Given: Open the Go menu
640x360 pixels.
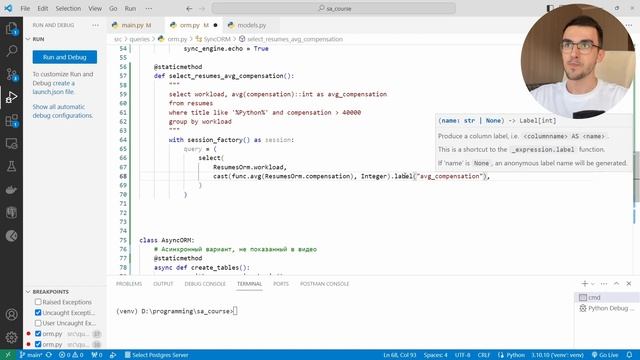Looking at the screenshot, I should [x=113, y=8].
